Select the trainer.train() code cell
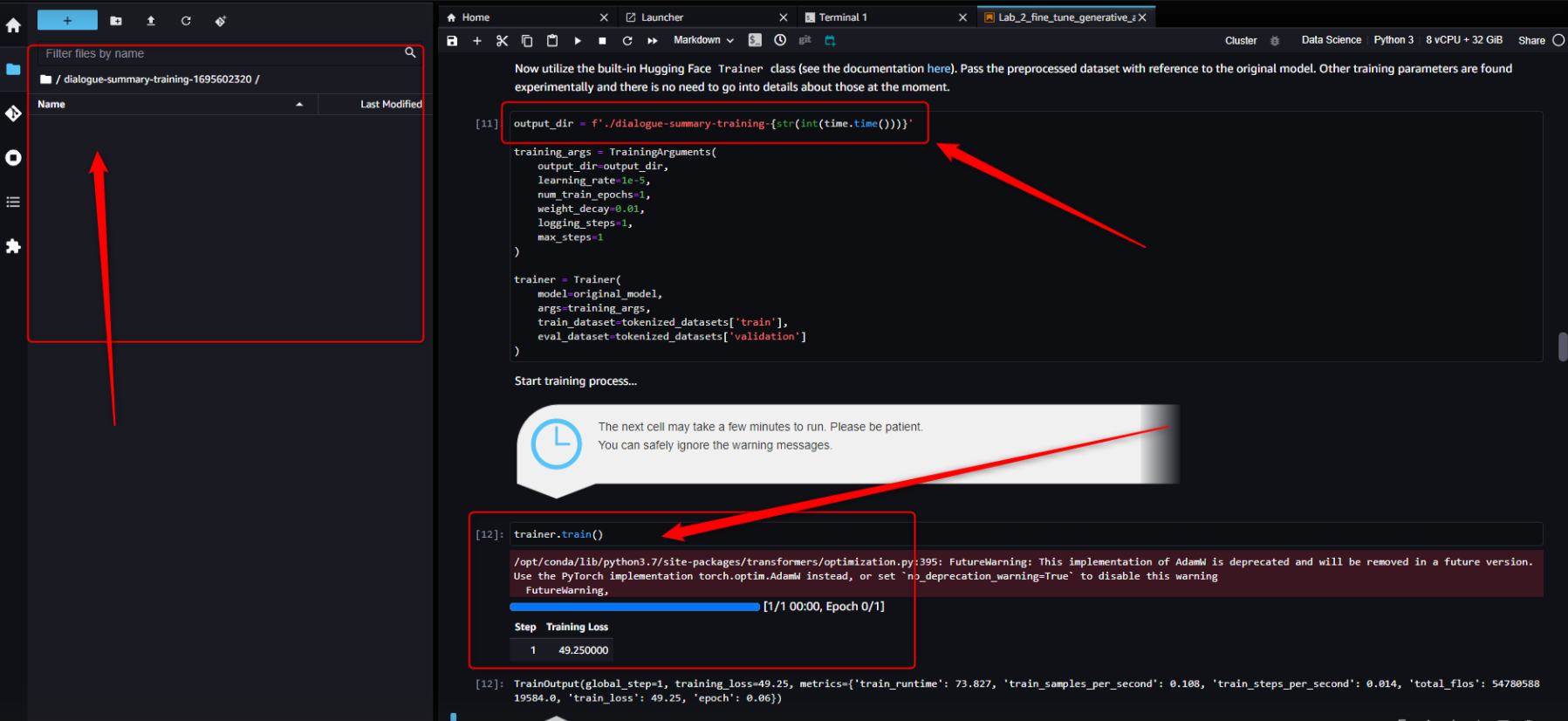This screenshot has width=1568, height=721. [1026, 534]
